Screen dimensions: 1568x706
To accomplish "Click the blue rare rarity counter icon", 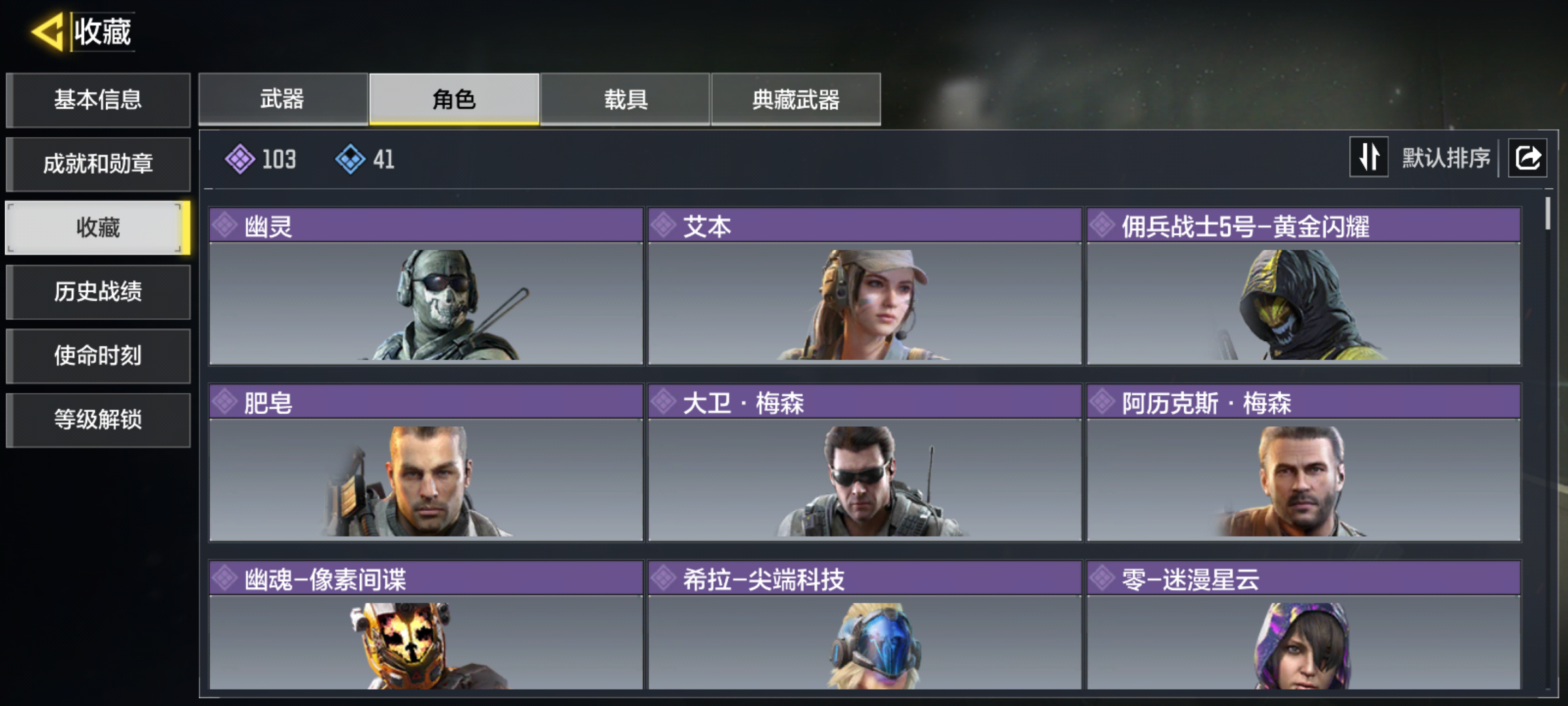I will point(351,159).
